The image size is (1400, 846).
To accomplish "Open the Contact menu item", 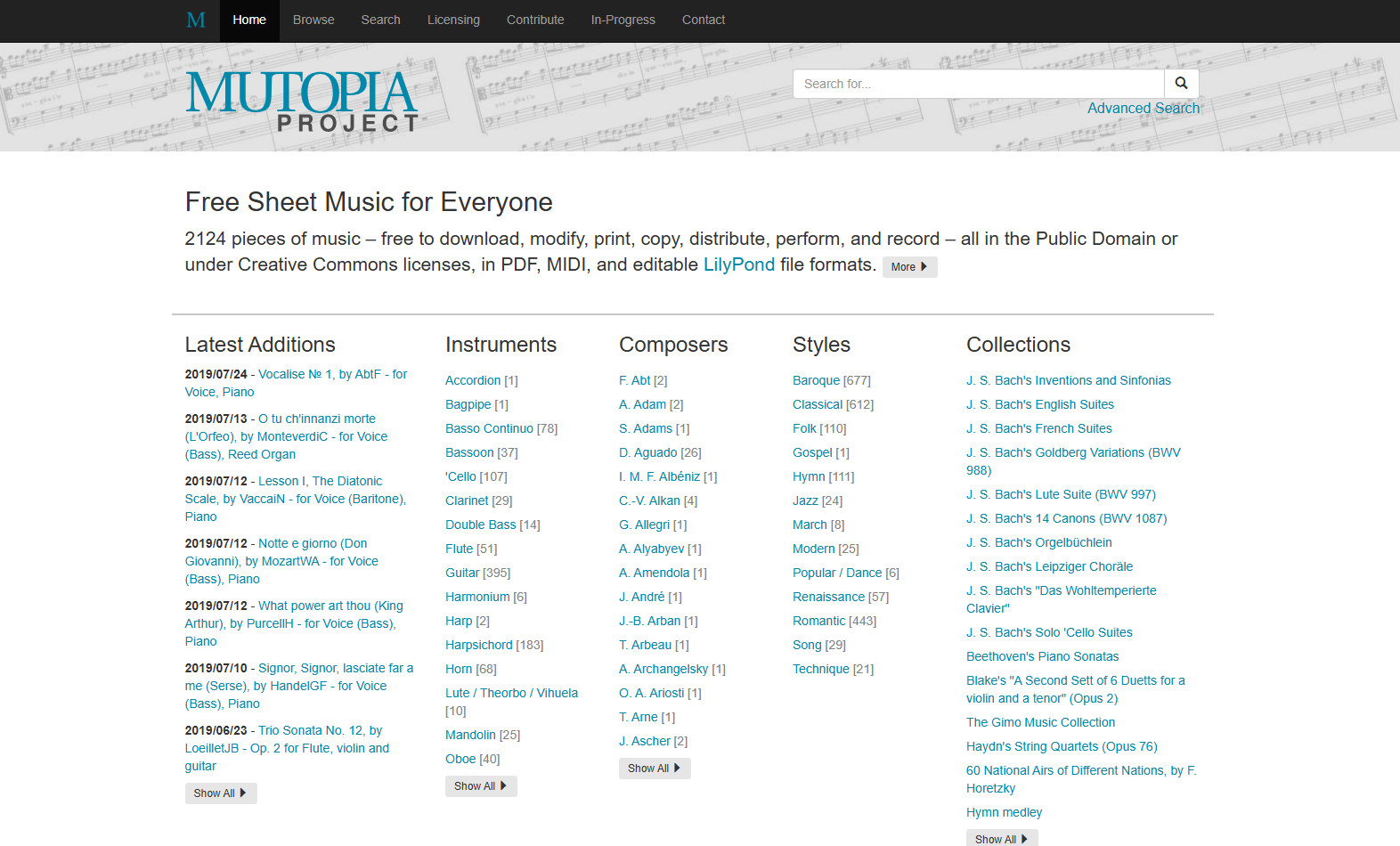I will point(704,20).
